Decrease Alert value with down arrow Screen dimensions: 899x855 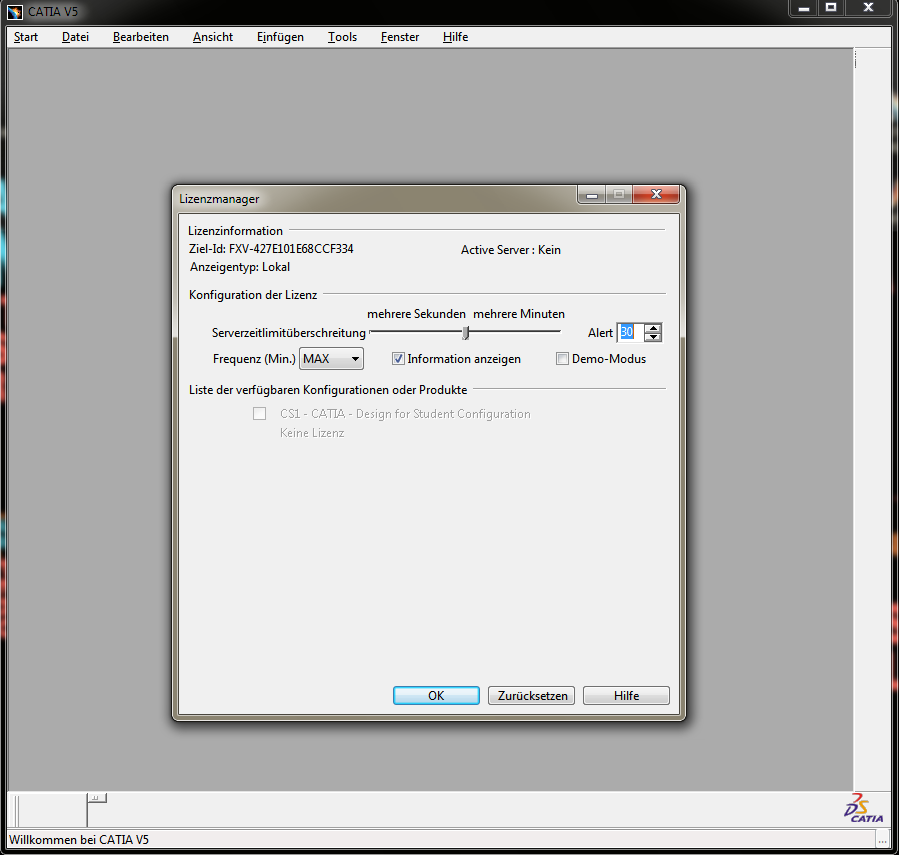pyautogui.click(x=653, y=337)
